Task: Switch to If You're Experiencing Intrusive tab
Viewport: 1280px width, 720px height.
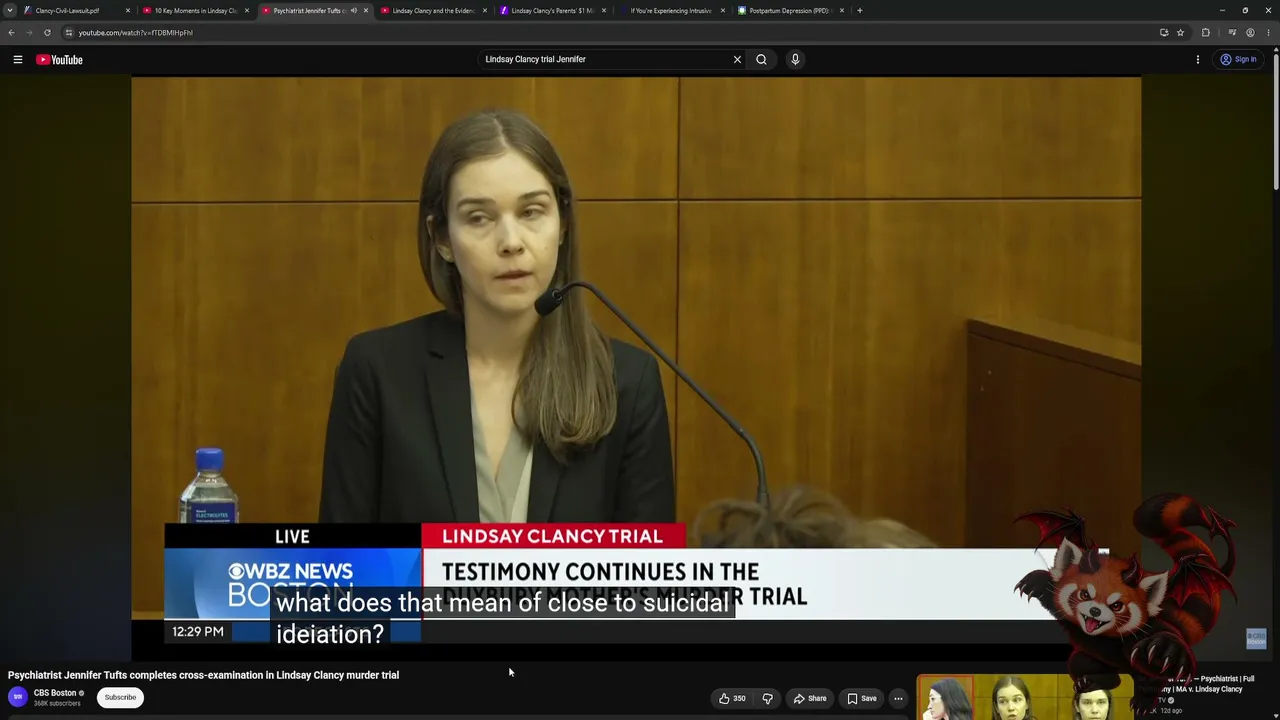Action: point(671,10)
